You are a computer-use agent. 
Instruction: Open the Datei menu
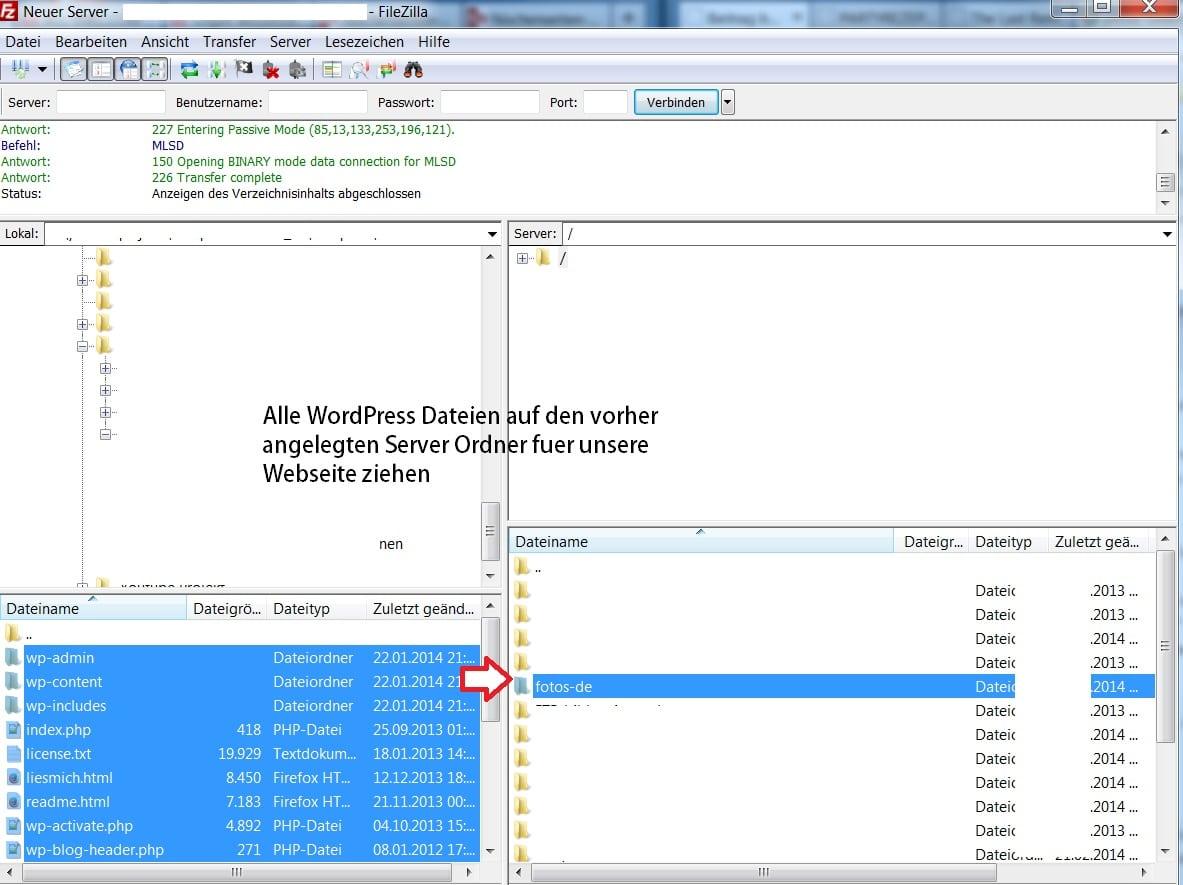pyautogui.click(x=23, y=41)
